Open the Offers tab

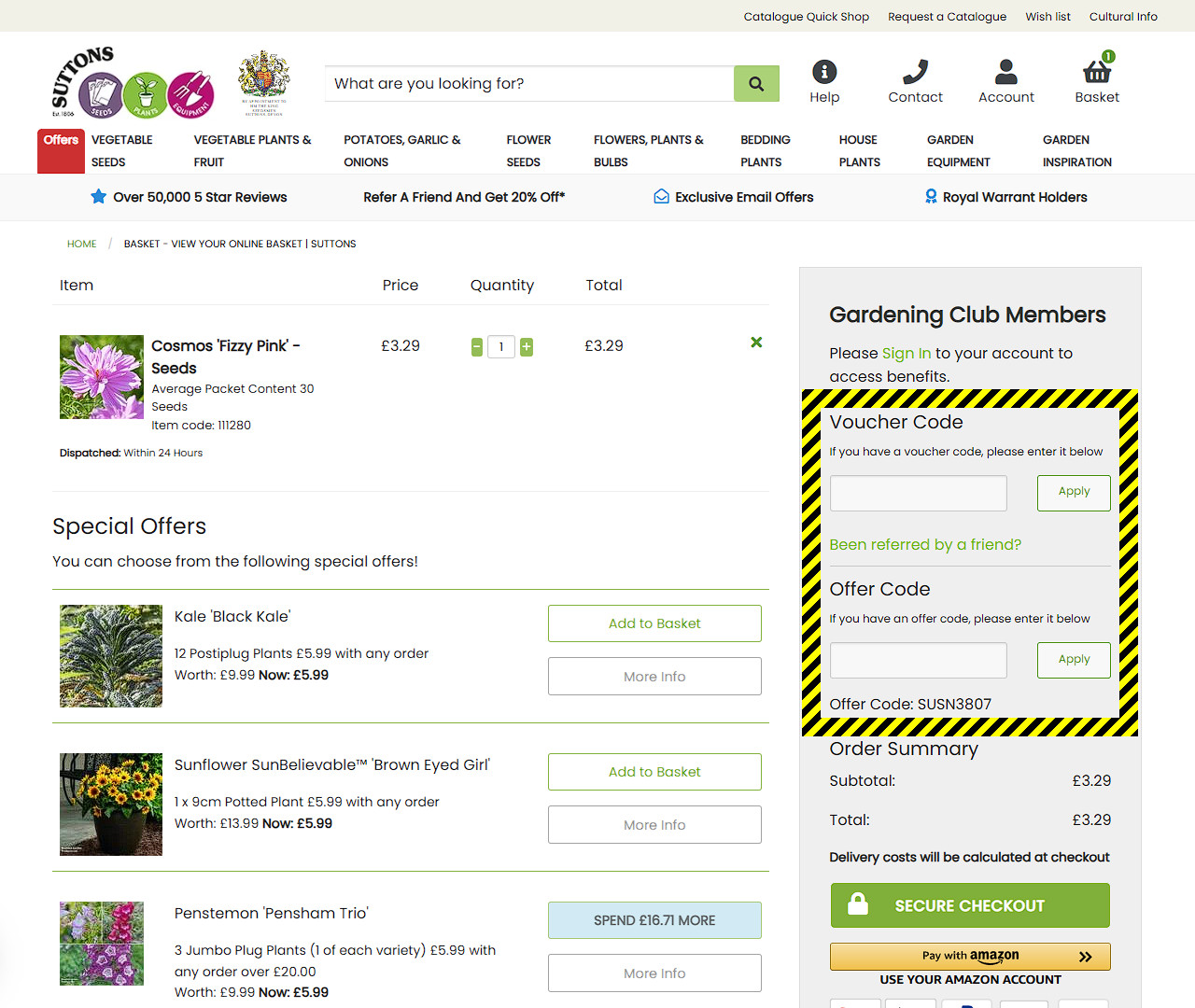(x=61, y=150)
